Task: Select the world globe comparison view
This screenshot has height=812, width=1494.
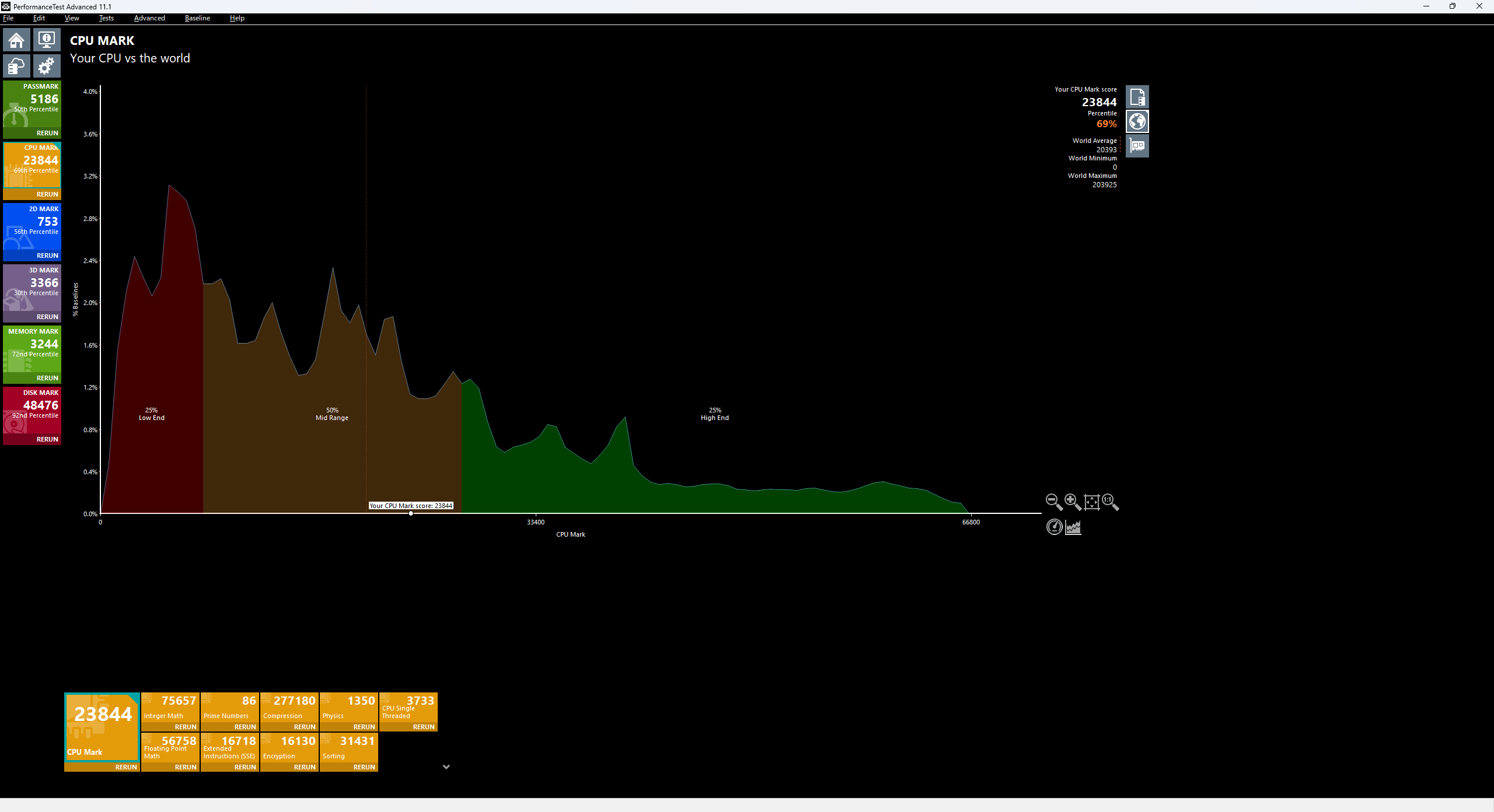Action: click(x=1137, y=121)
